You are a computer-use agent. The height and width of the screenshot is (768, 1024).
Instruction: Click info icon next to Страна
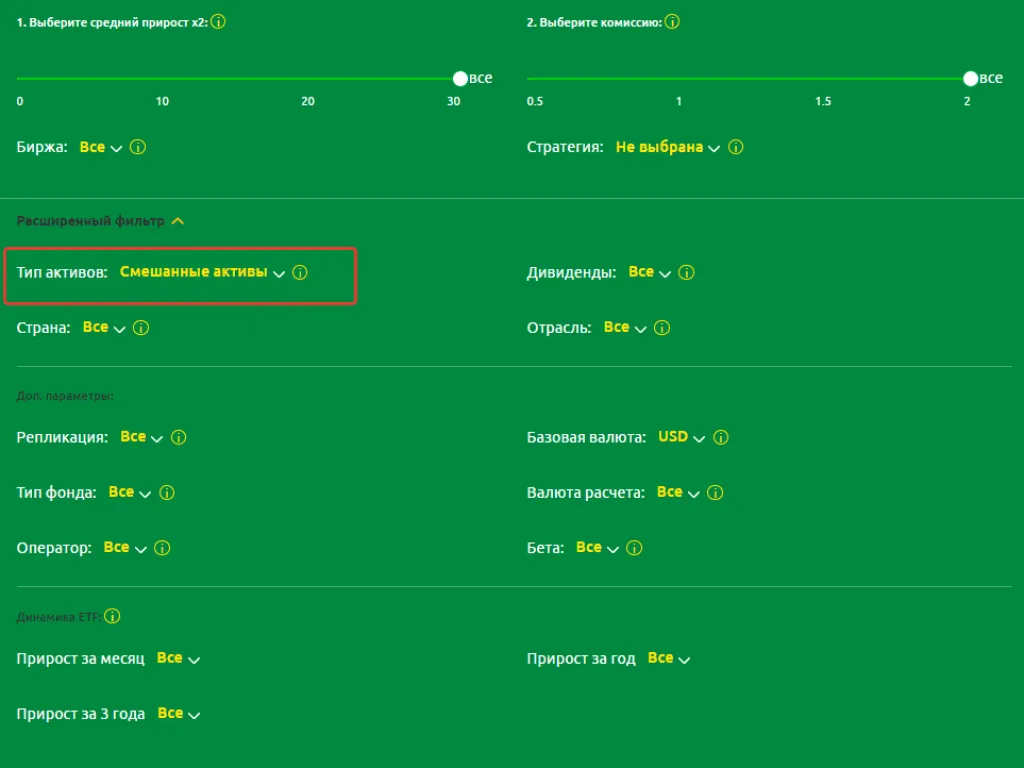141,328
